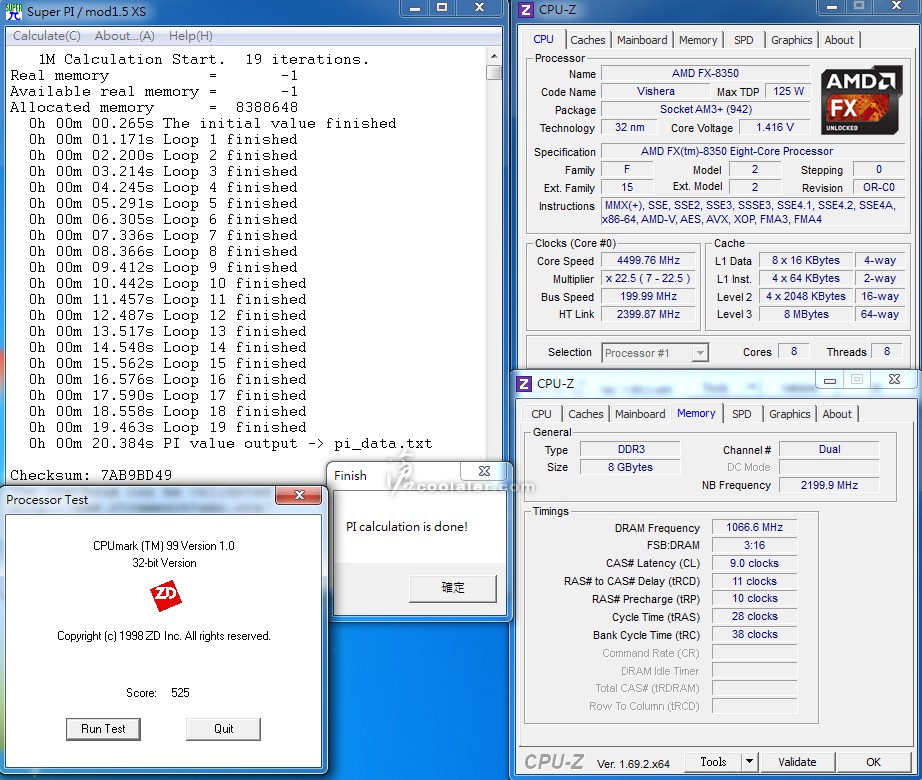This screenshot has height=780, width=922.
Task: Confirm the PI calculation done dialog
Action: 452,588
